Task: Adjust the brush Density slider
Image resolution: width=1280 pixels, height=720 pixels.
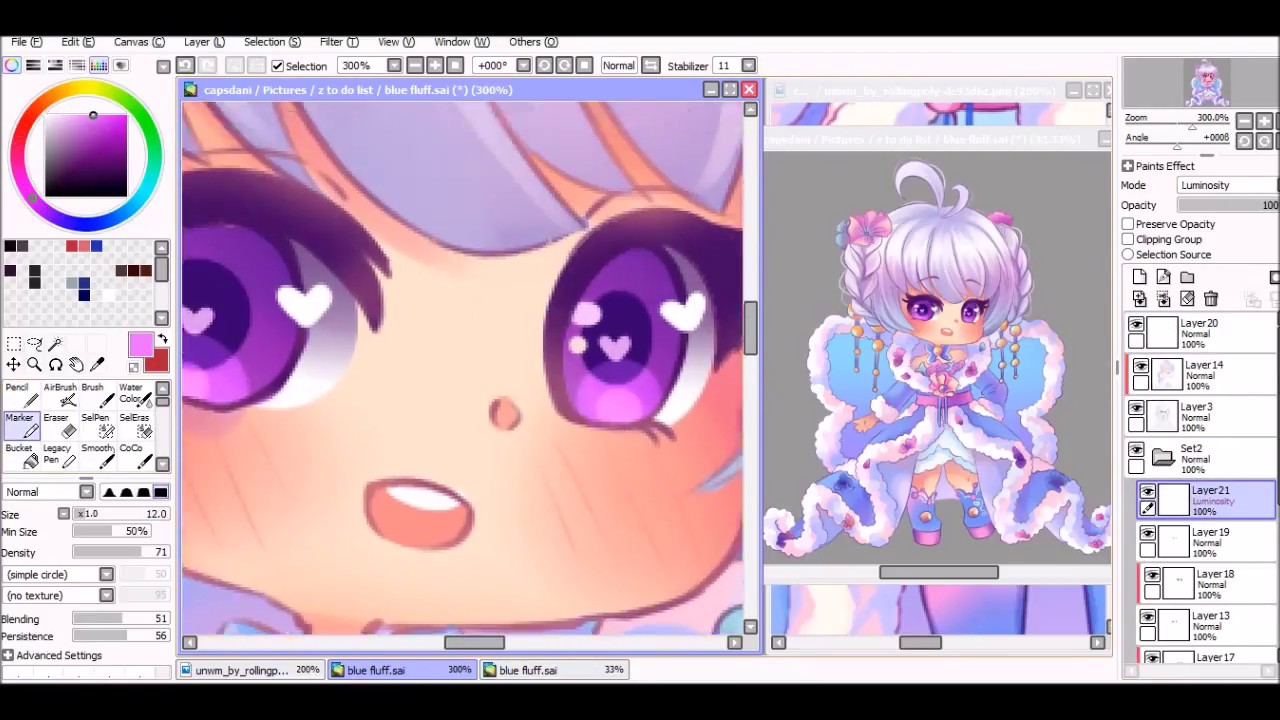Action: point(120,552)
